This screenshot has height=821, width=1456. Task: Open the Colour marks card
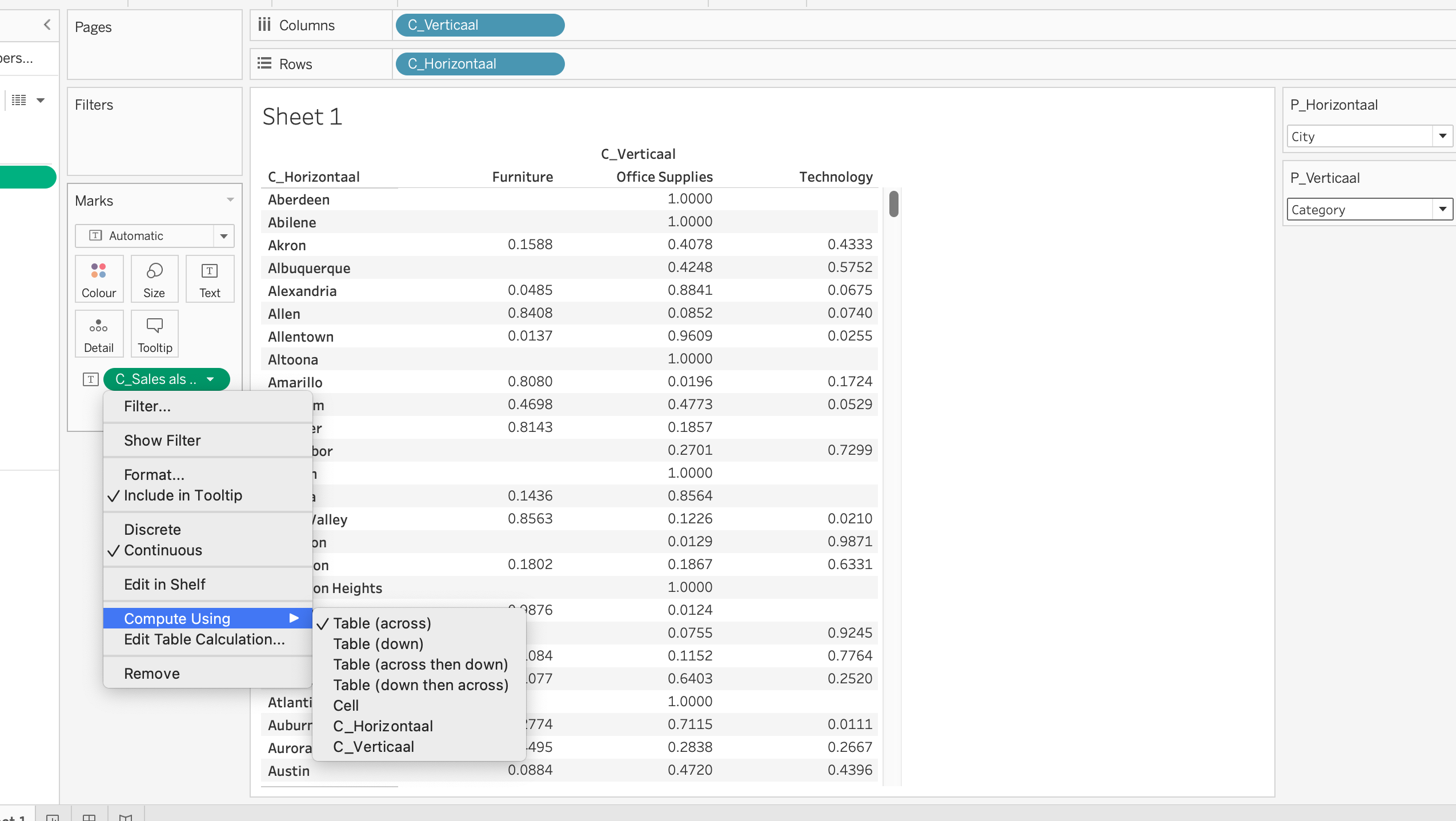(x=98, y=279)
